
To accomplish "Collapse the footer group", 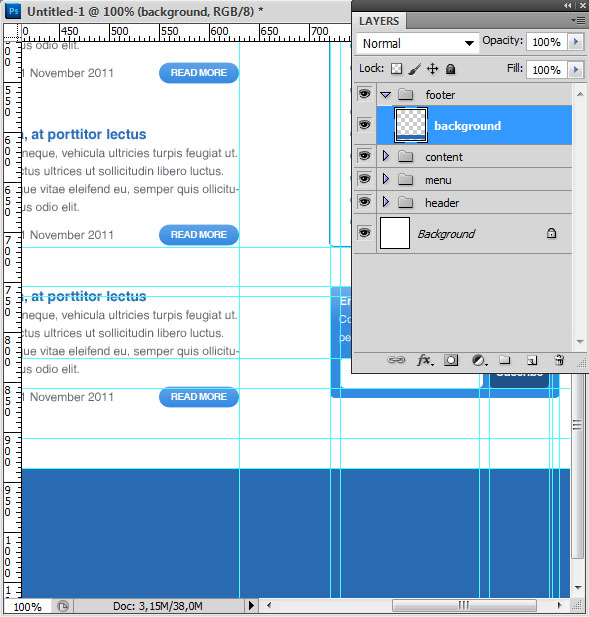I will pos(386,95).
